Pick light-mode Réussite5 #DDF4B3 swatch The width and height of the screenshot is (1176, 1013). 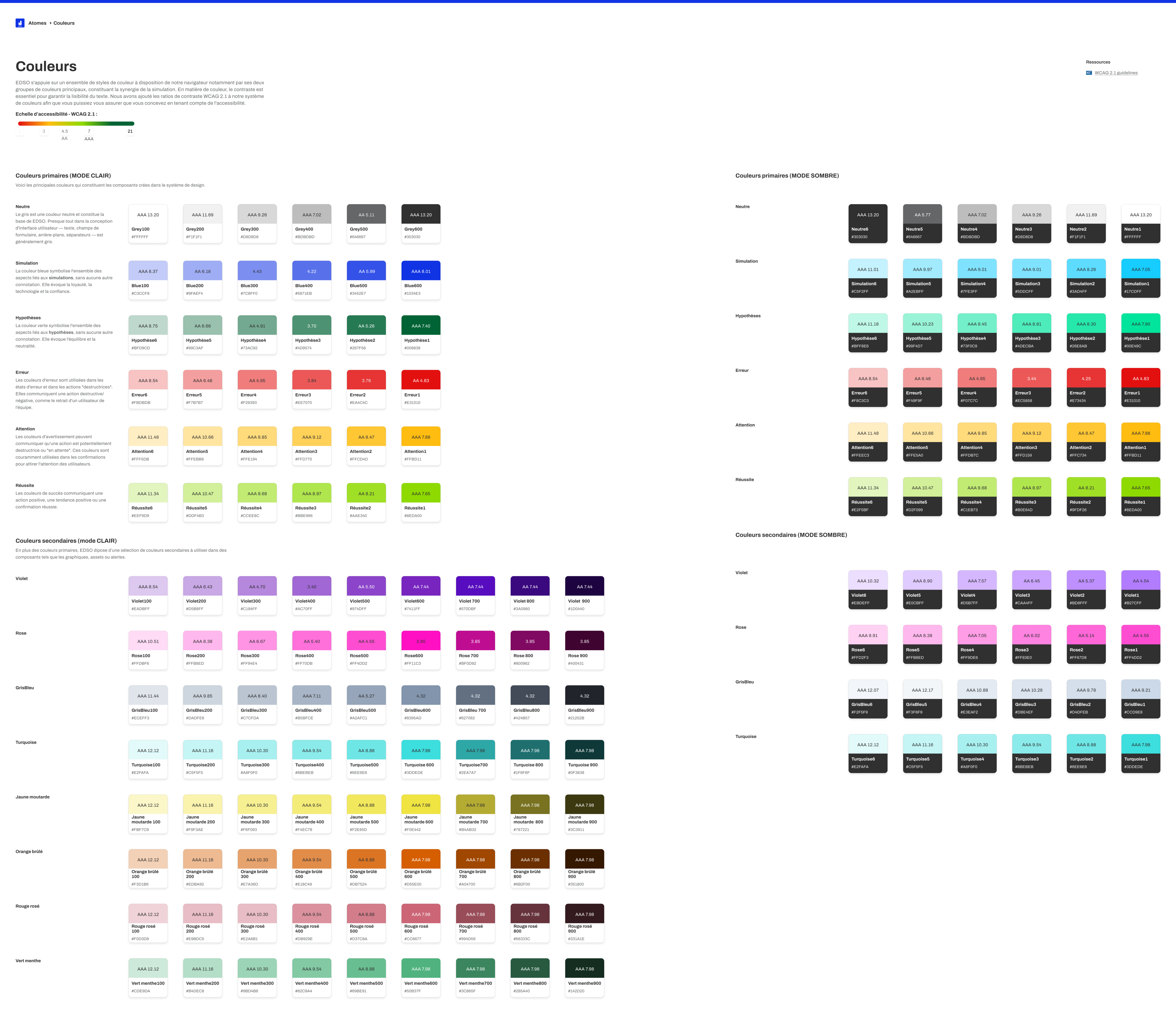[203, 503]
